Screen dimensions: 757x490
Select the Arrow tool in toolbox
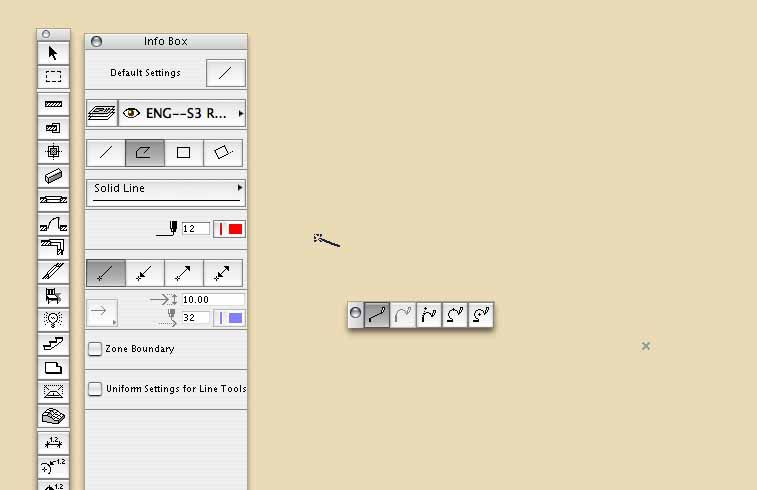(53, 53)
